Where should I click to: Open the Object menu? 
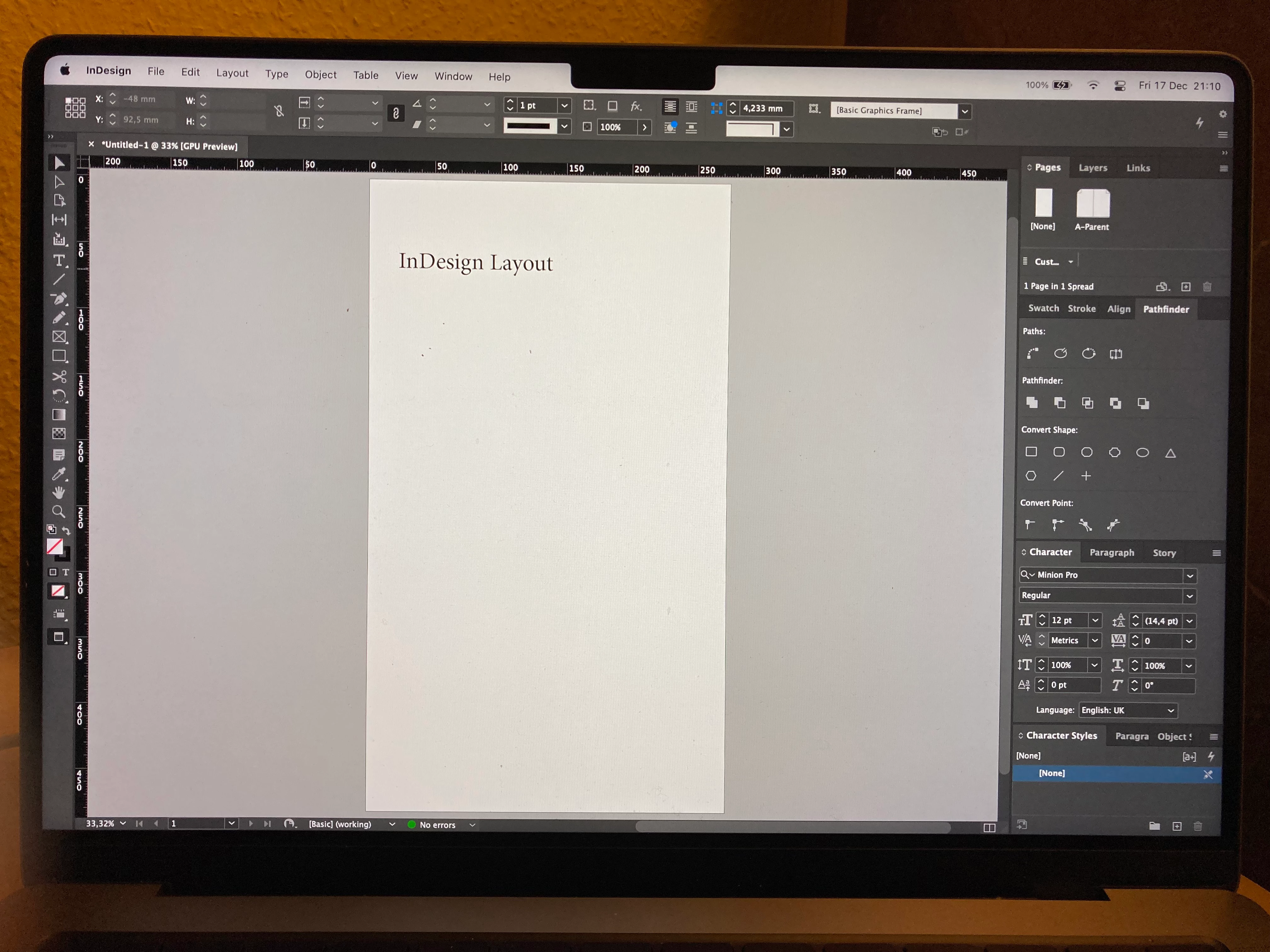[320, 75]
